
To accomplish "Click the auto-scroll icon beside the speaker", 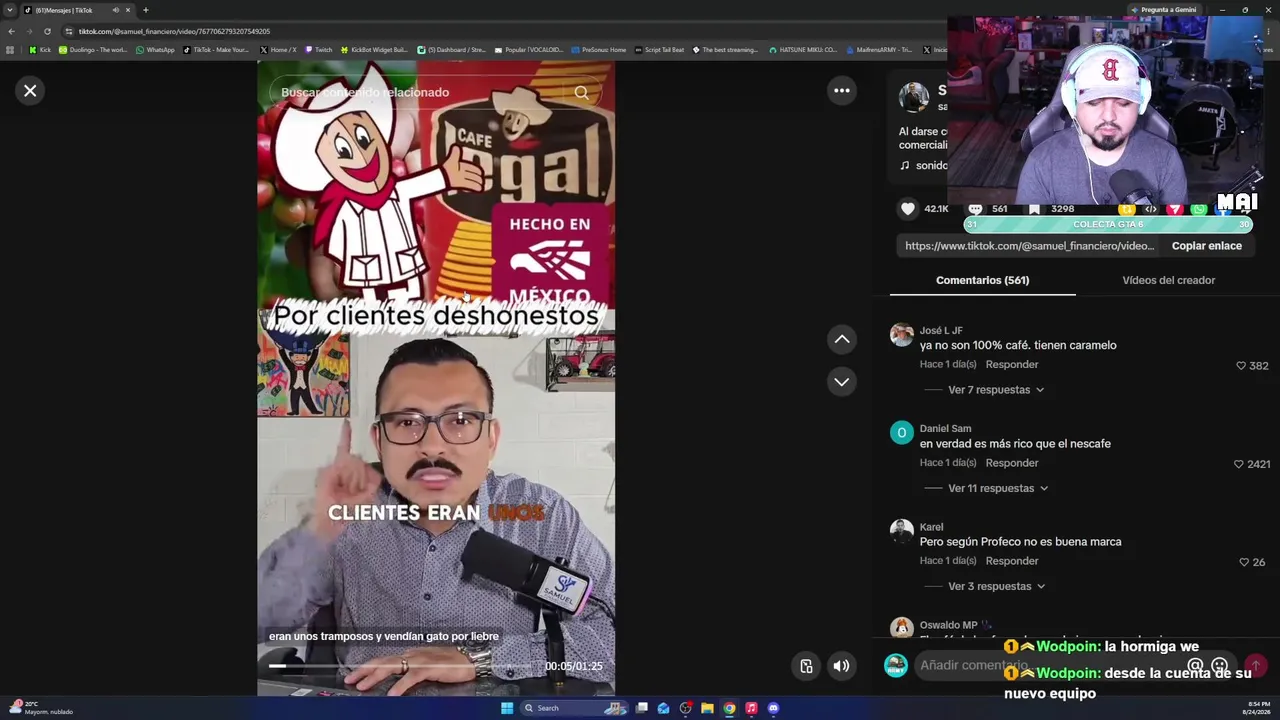I will (x=807, y=666).
